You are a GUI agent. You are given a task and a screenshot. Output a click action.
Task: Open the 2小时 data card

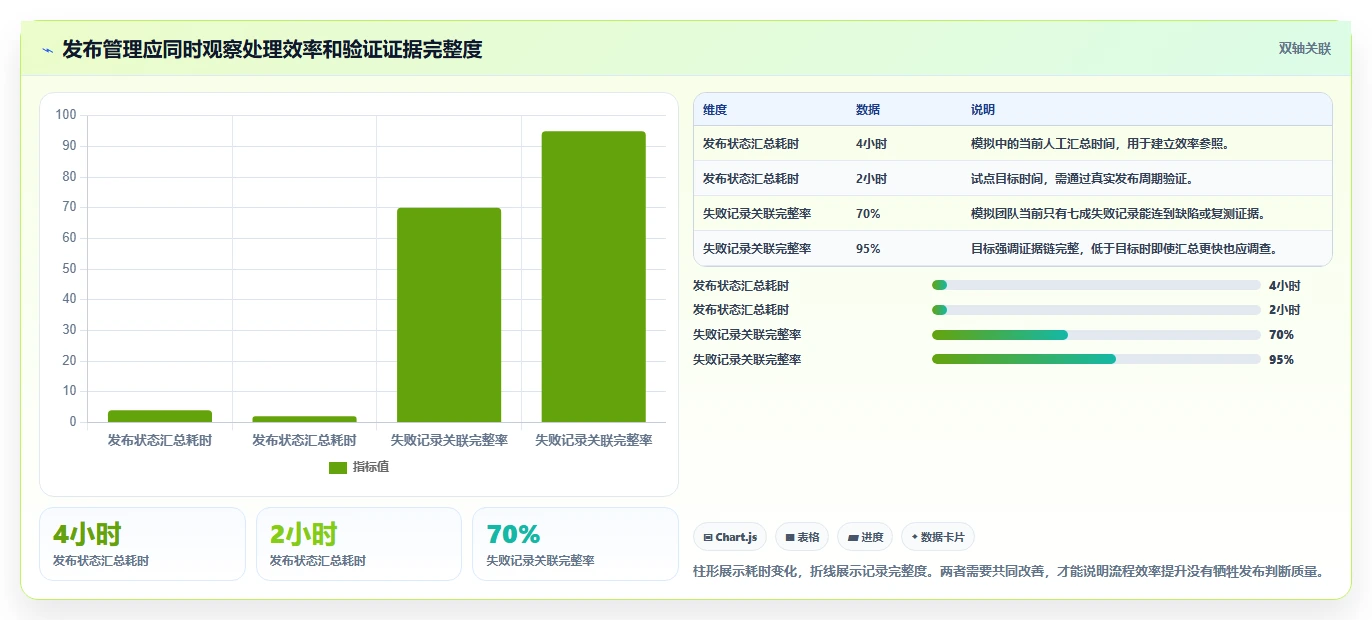359,544
